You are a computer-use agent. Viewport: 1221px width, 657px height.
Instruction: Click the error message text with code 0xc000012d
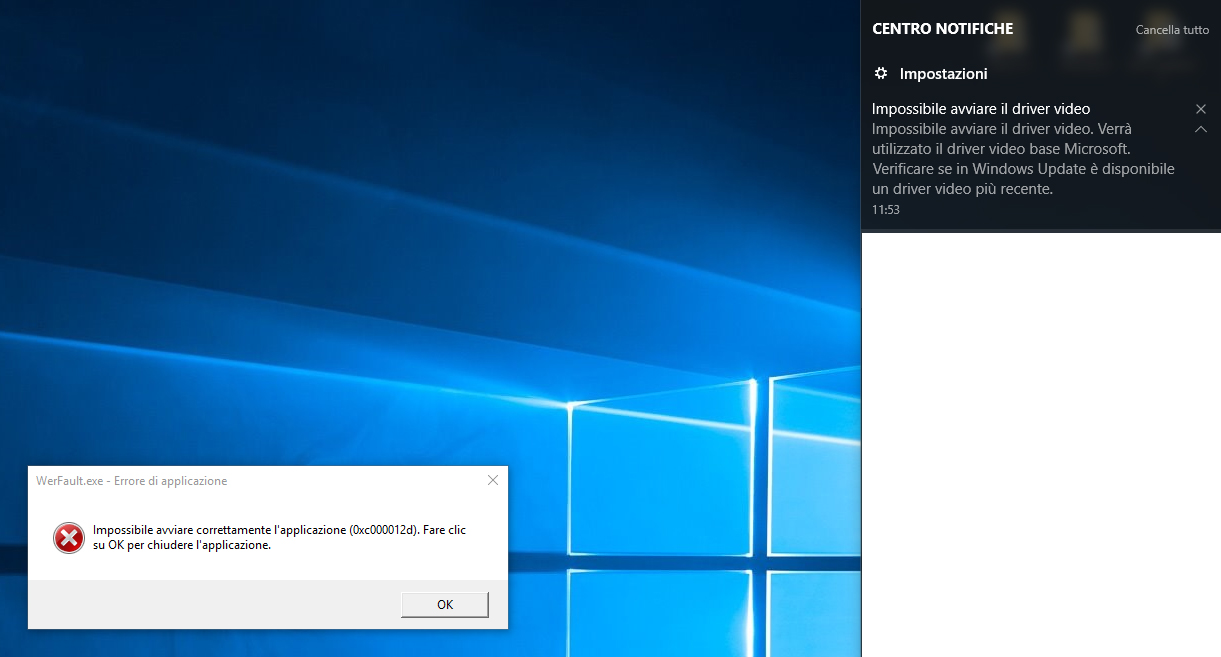pos(279,537)
